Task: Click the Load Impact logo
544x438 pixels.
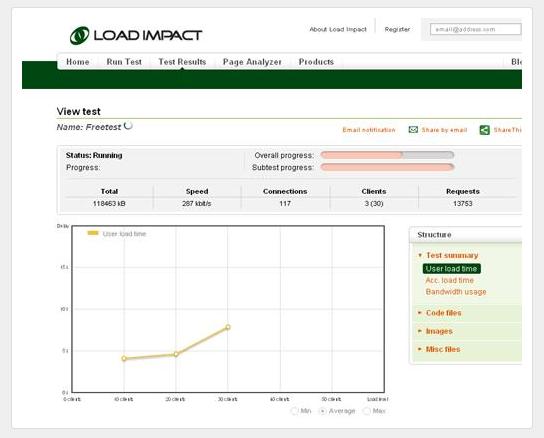Action: point(136,35)
